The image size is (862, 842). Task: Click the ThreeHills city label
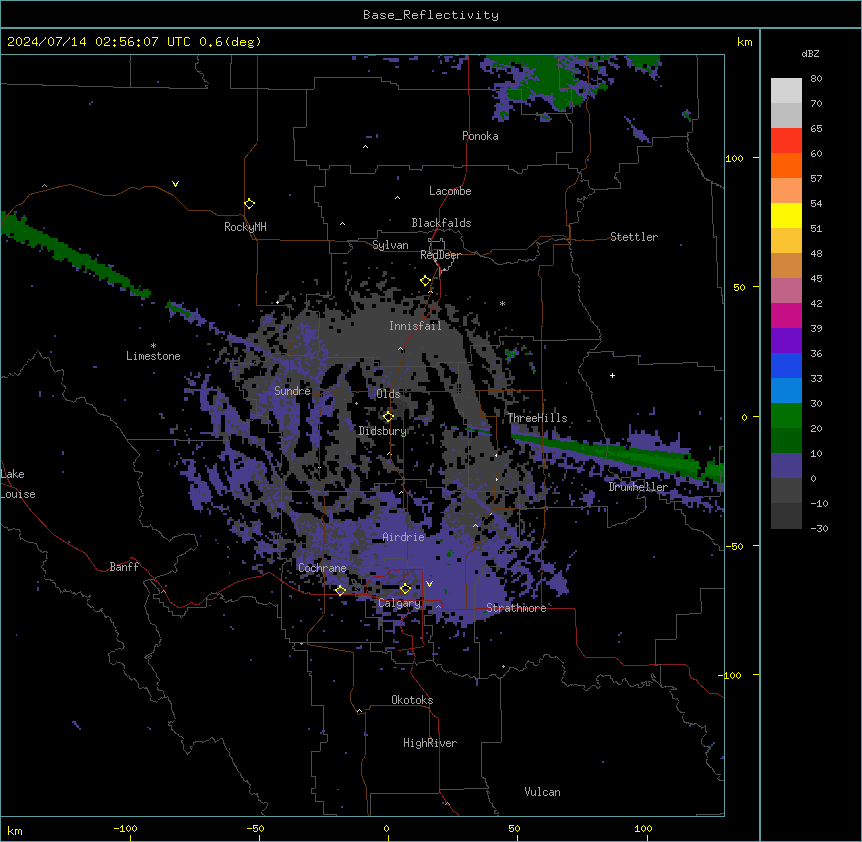tap(537, 418)
